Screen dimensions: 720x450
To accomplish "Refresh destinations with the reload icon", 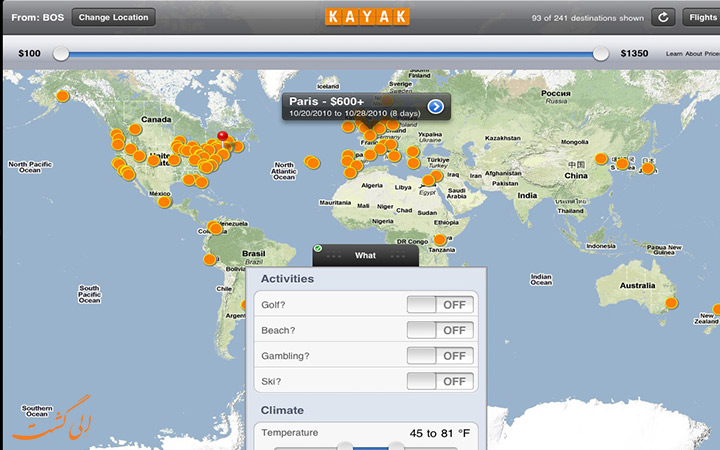I will click(663, 17).
